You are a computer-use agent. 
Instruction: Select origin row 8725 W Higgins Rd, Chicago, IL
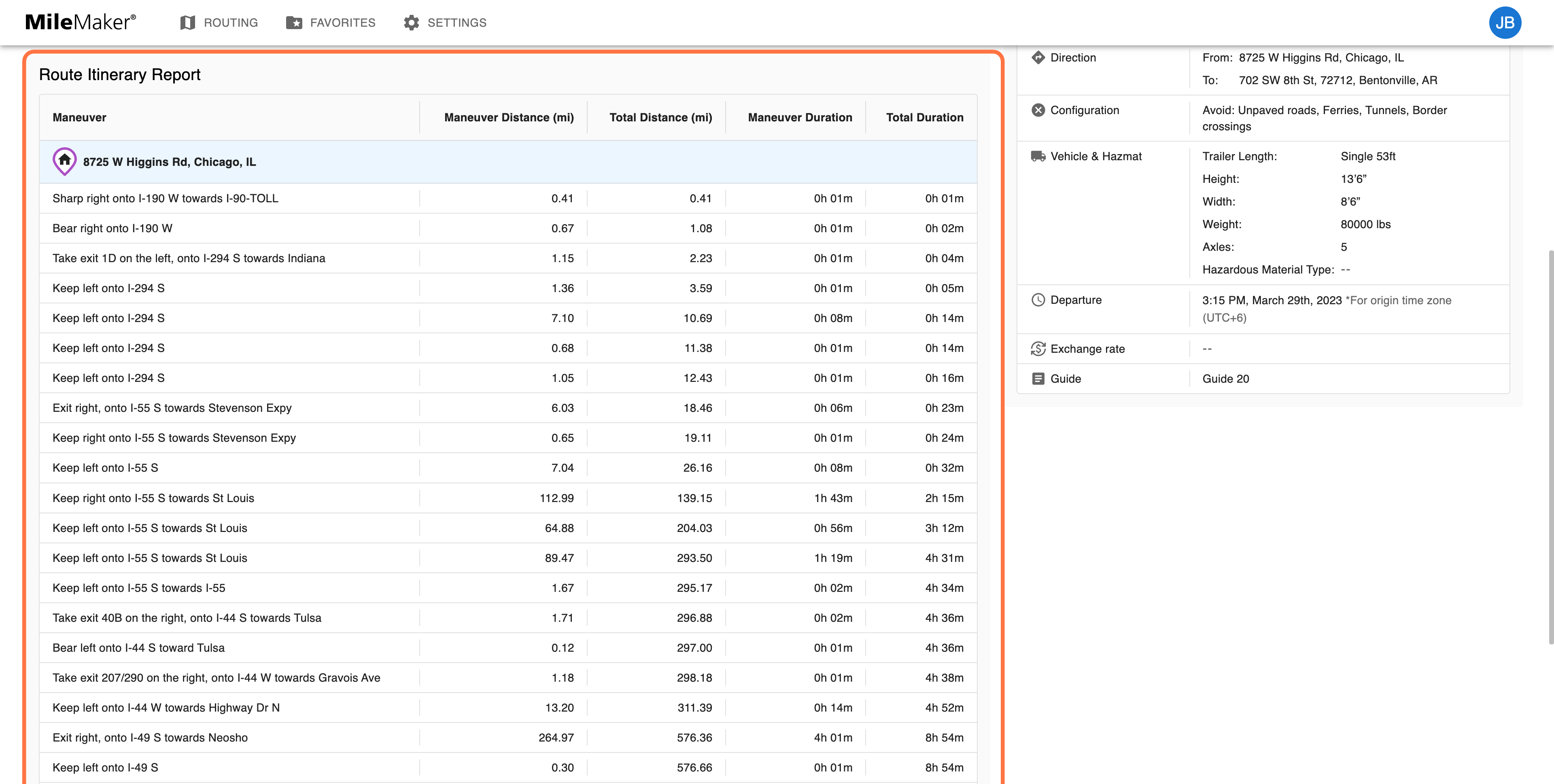click(x=508, y=162)
